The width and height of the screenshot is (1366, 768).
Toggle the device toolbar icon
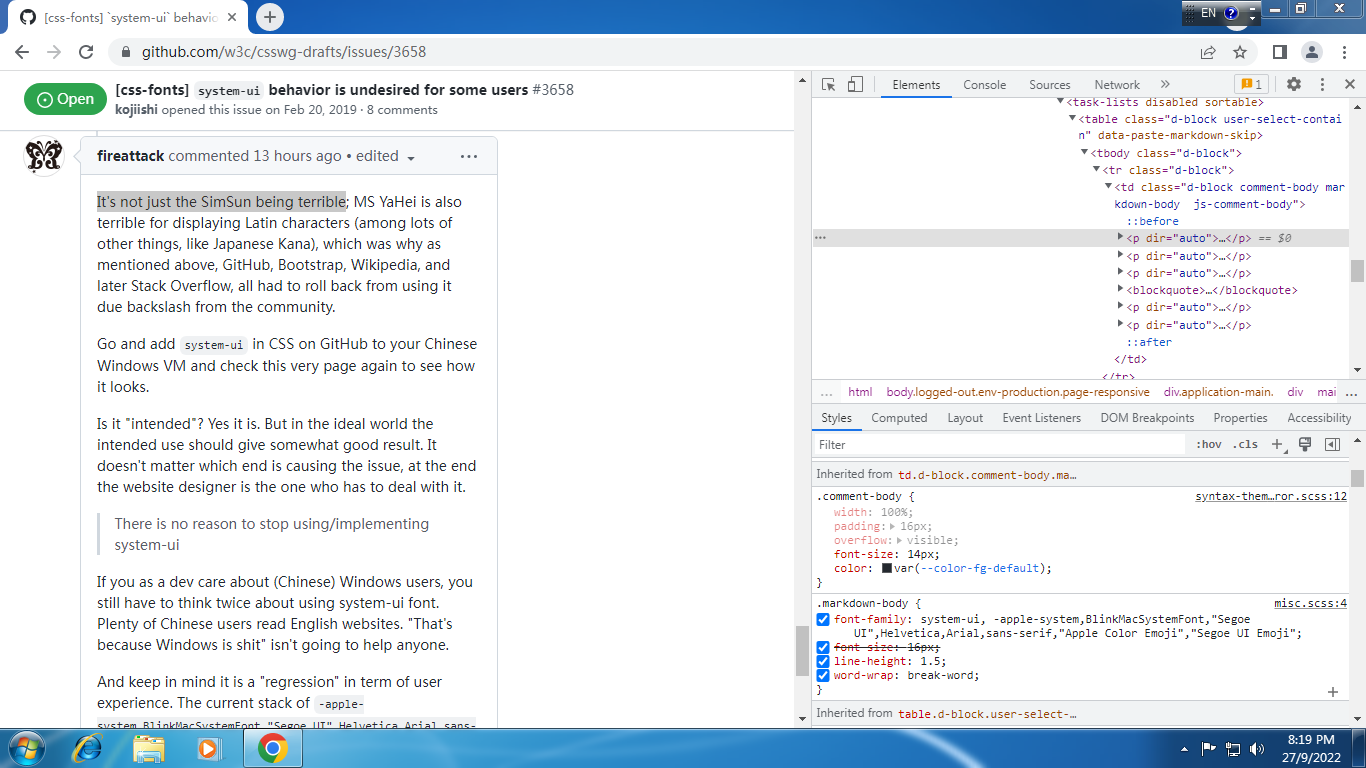(x=855, y=85)
